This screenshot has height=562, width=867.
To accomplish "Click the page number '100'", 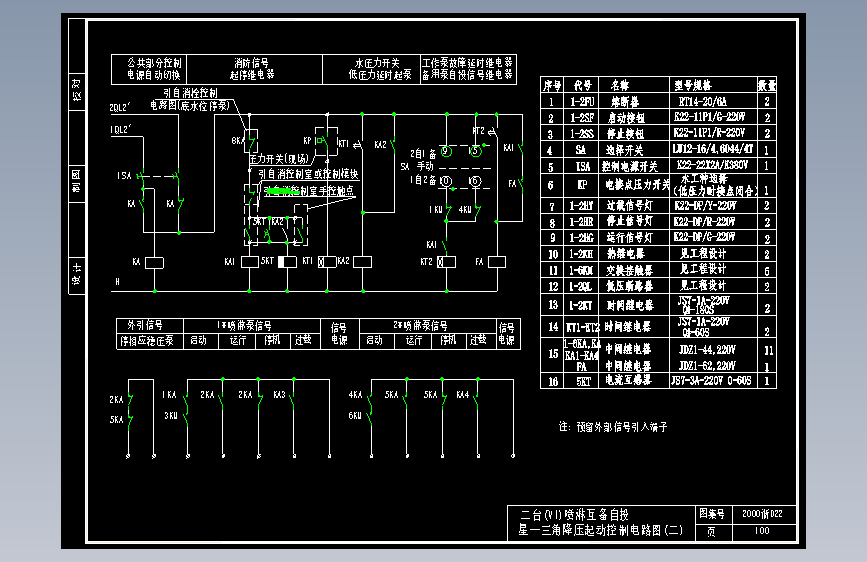I will [x=762, y=530].
